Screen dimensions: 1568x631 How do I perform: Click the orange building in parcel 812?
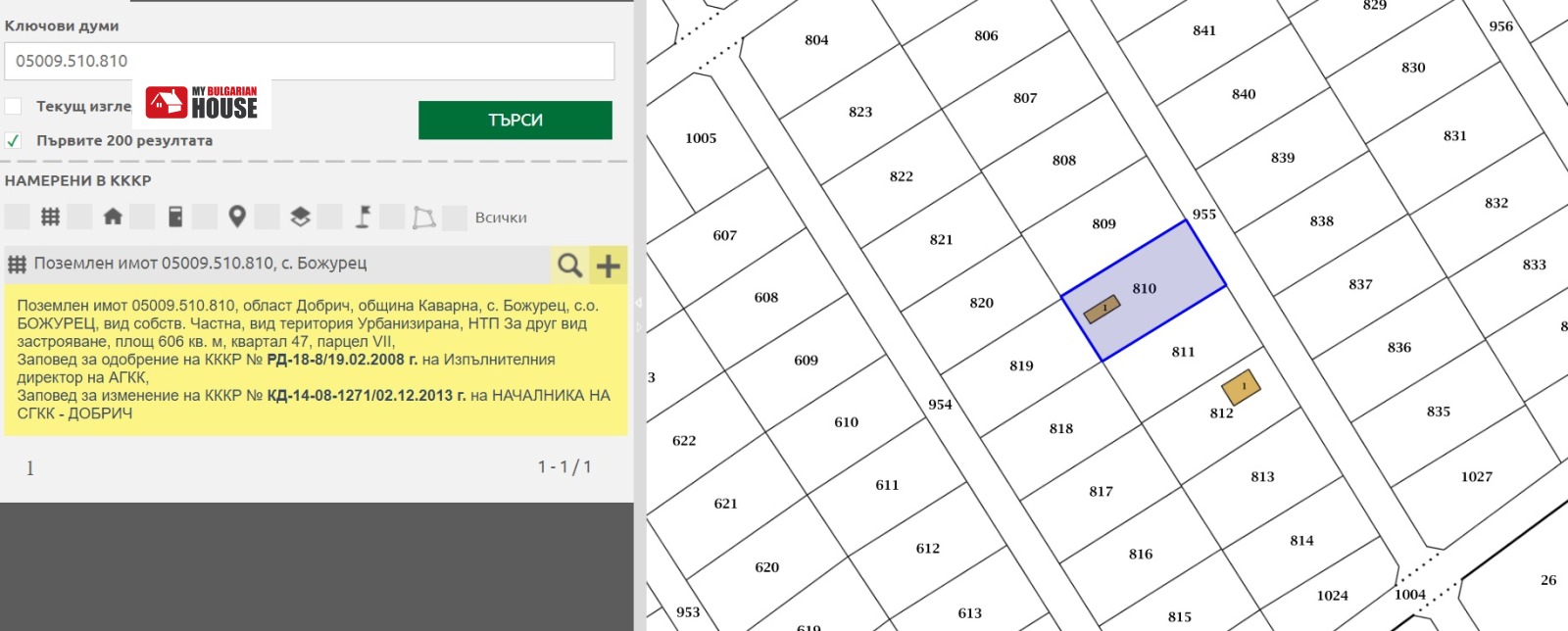1241,386
